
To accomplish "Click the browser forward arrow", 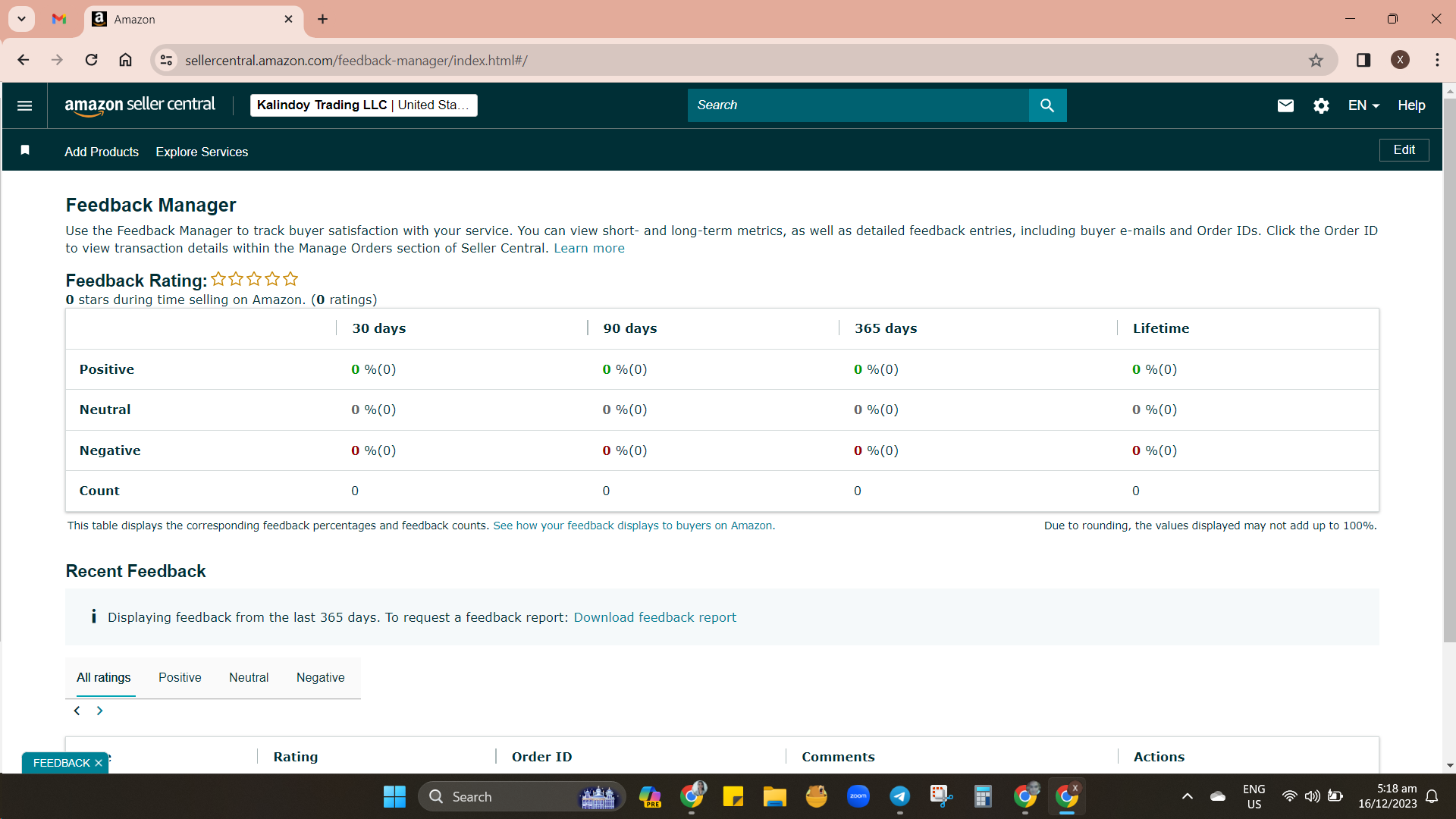I will [57, 60].
